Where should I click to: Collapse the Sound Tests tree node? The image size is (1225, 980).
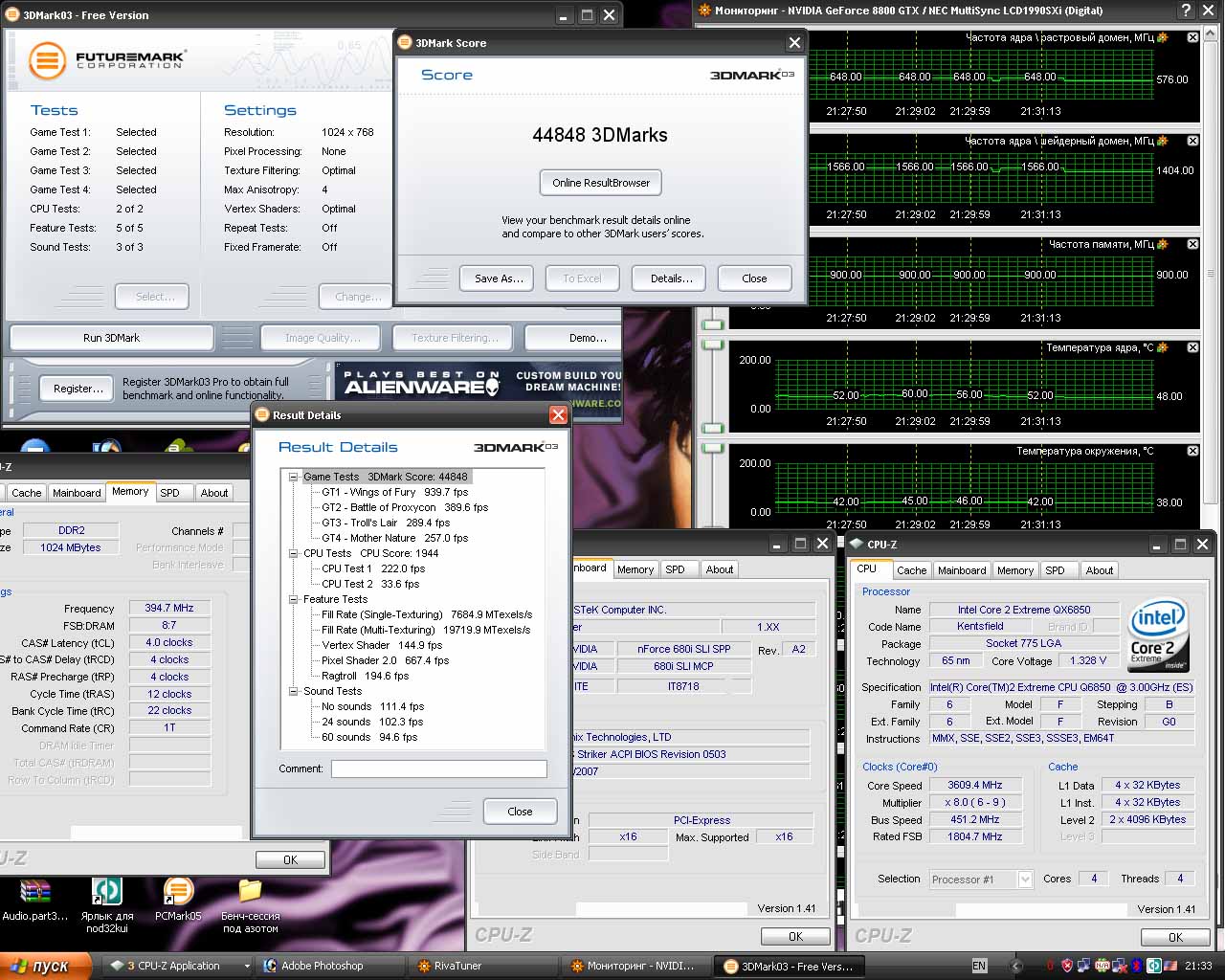coord(294,691)
